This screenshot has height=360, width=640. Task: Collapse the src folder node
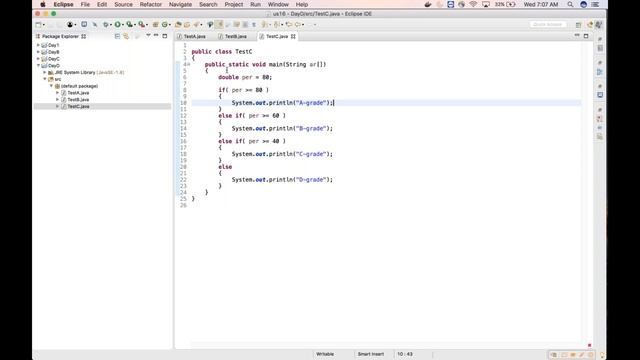45,79
